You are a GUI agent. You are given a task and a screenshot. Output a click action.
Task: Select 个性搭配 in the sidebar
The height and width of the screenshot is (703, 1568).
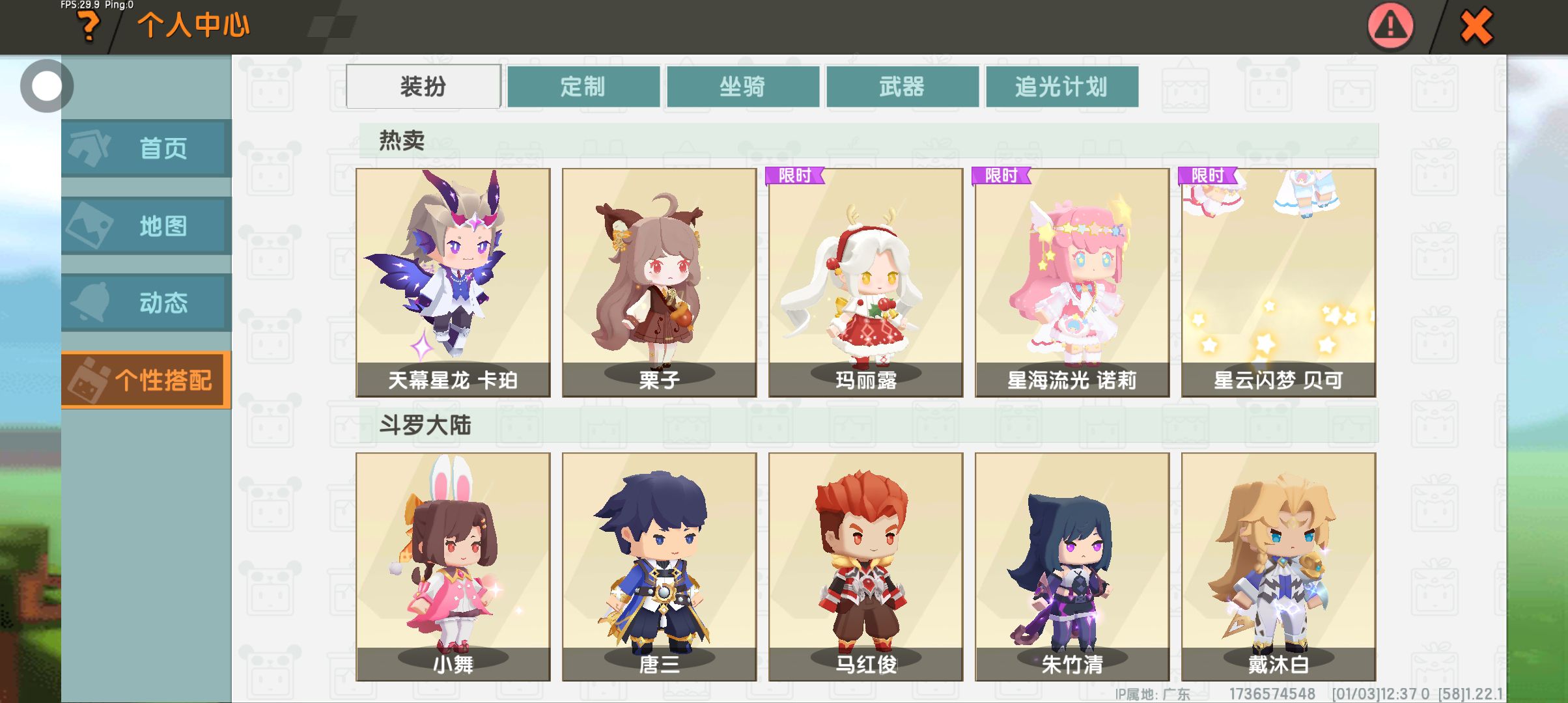click(x=147, y=380)
